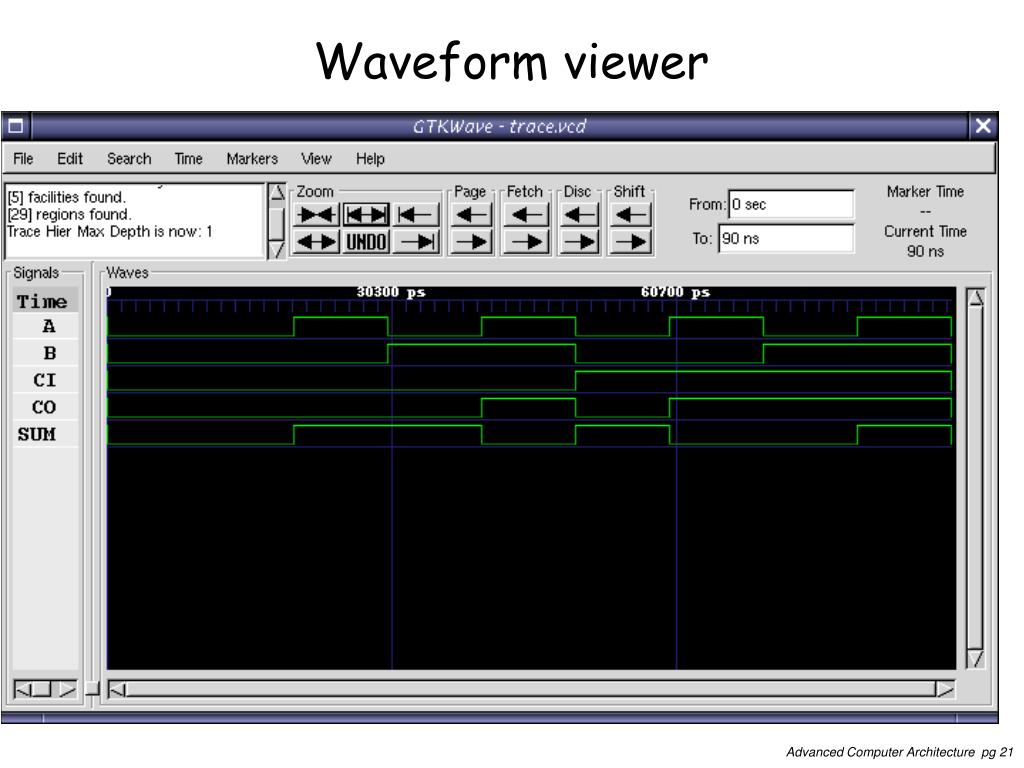Click the Shift left arrow

pyautogui.click(x=630, y=215)
